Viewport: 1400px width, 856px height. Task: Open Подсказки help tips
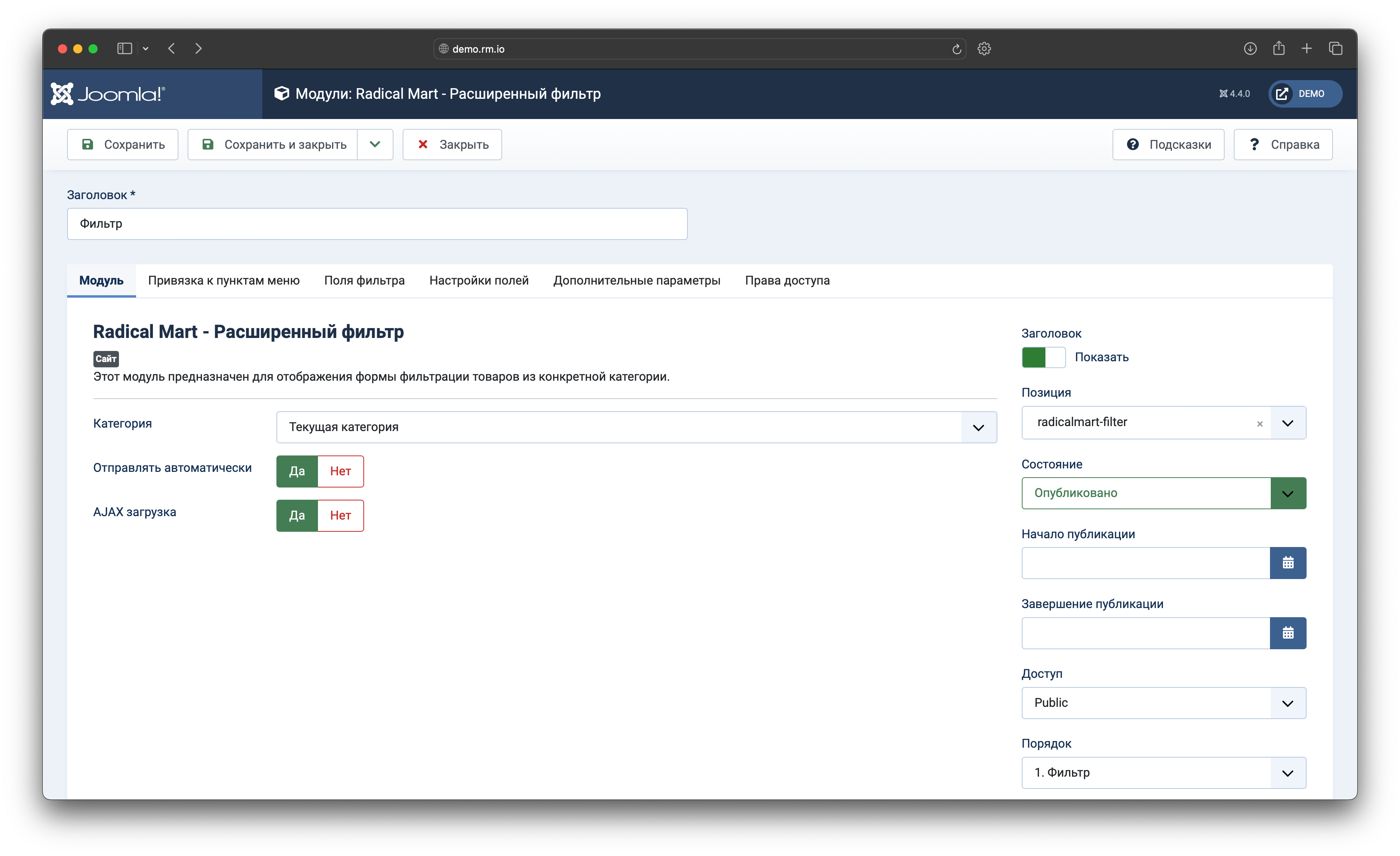click(x=1168, y=144)
